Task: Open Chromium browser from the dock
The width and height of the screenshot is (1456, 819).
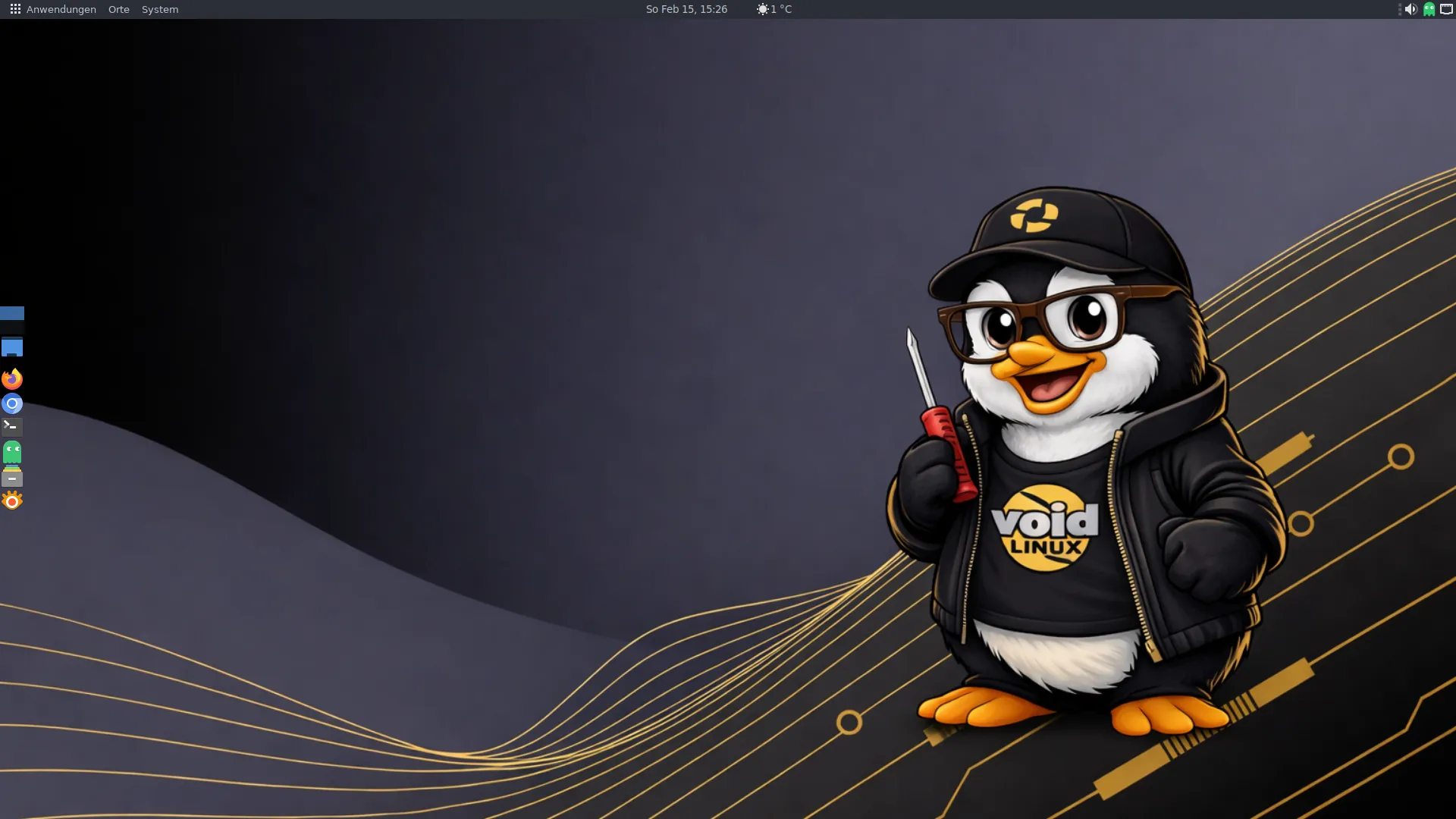Action: click(x=12, y=403)
